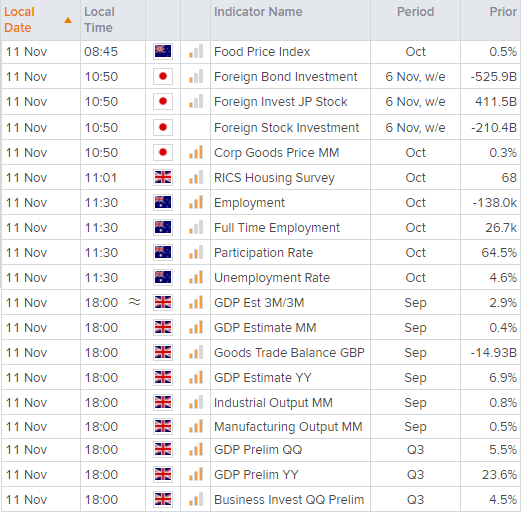The image size is (521, 513).
Task: Click the prior value -14.93B
Action: tap(493, 353)
